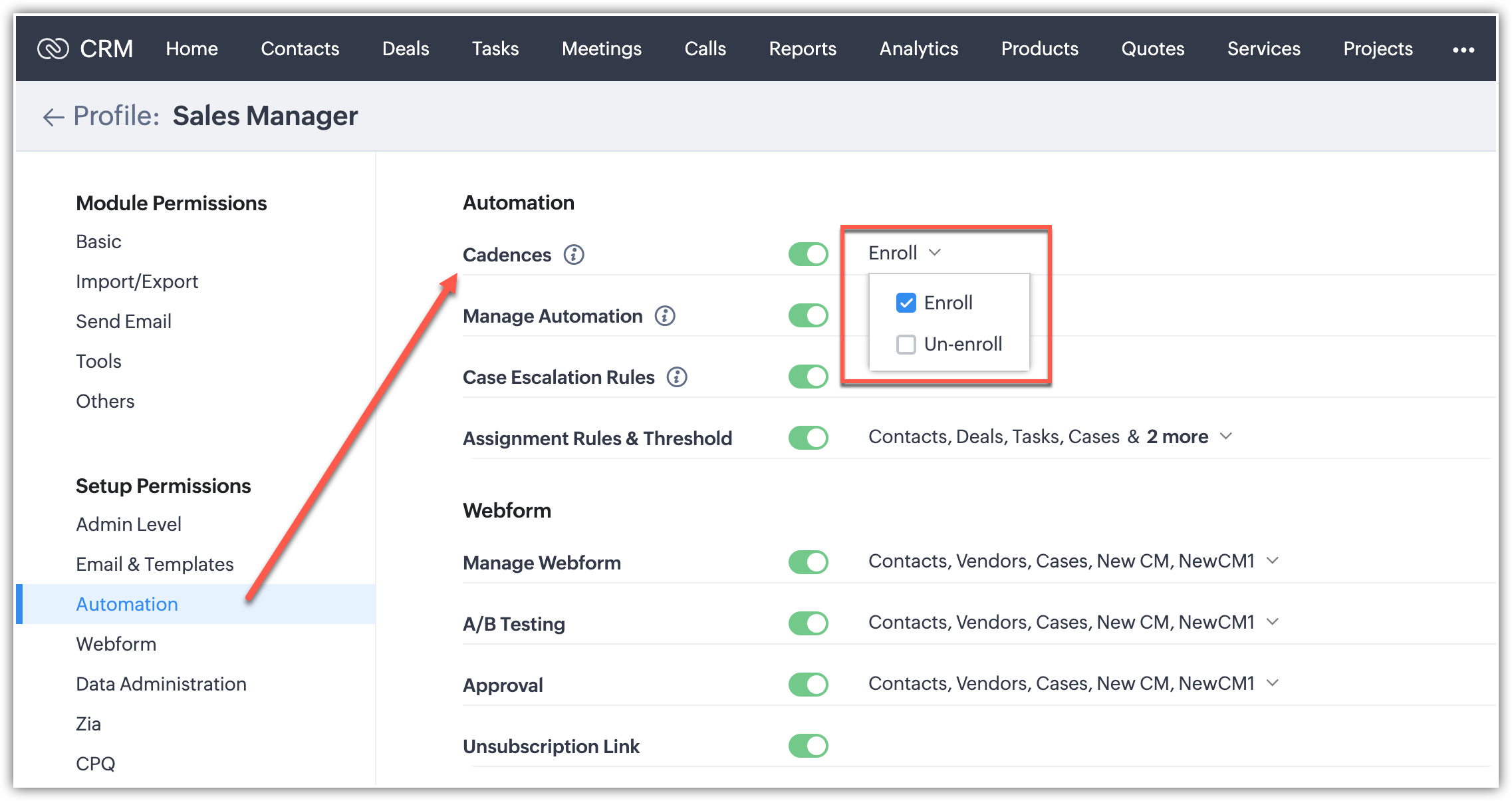Screen dimensions: 1512x801
Task: Turn off the Approval toggle
Action: click(x=808, y=685)
